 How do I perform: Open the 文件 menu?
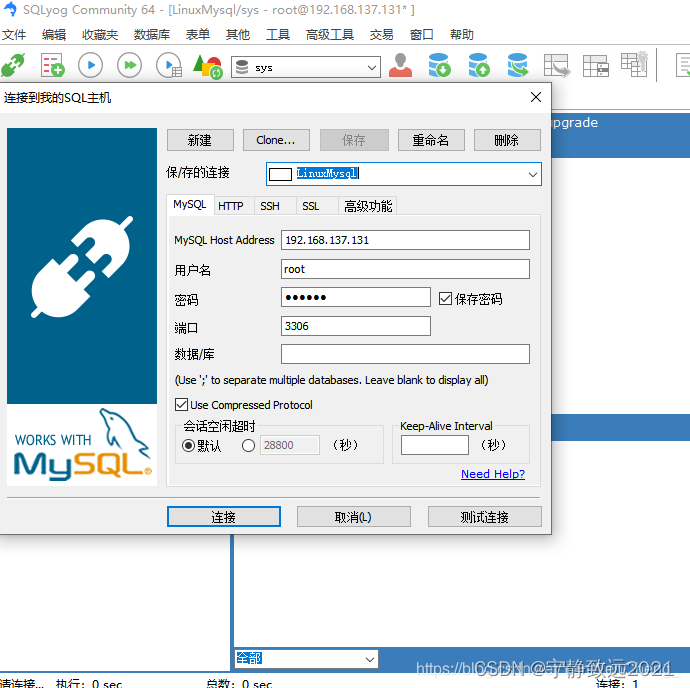[14, 34]
